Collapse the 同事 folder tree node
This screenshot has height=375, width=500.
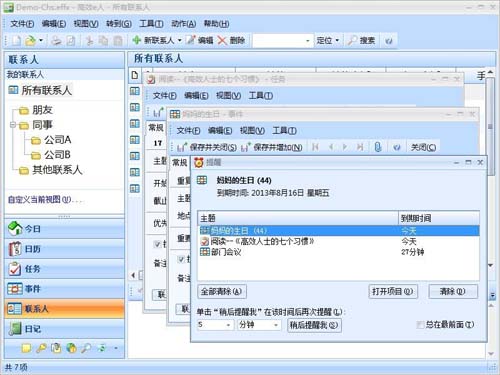point(13,125)
